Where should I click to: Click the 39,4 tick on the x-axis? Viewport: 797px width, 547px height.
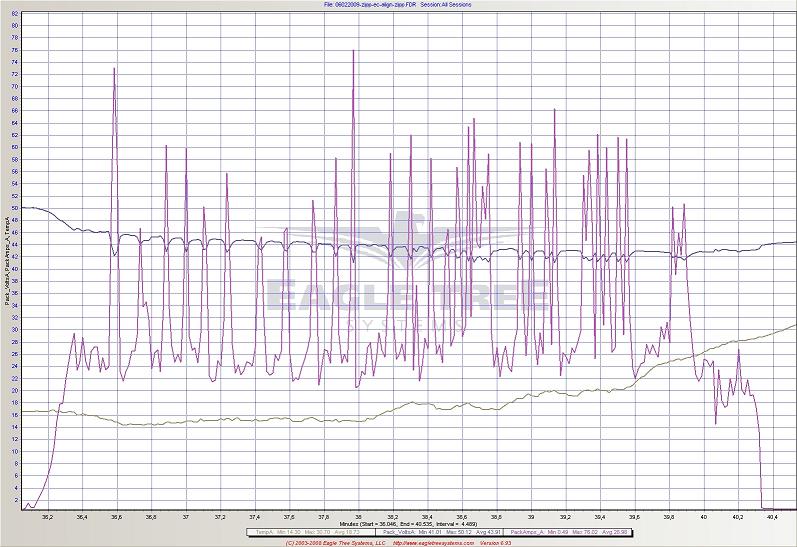600,517
